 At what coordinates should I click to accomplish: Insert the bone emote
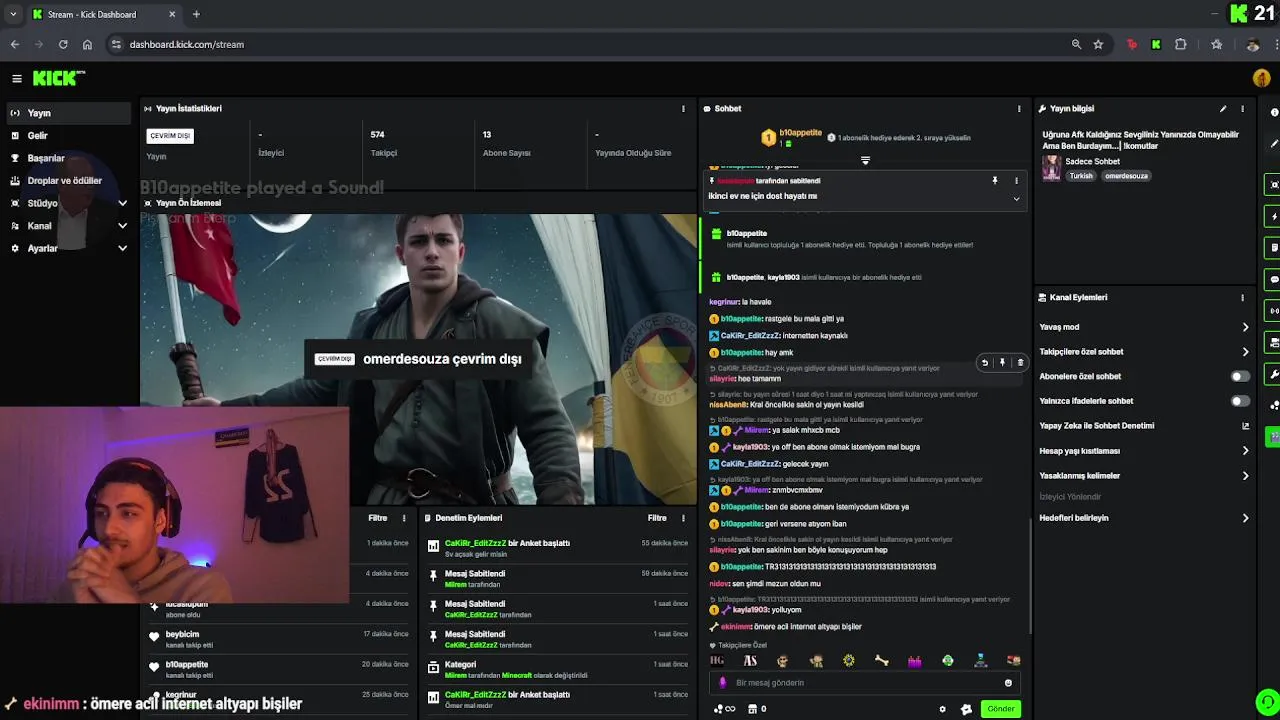point(881,661)
